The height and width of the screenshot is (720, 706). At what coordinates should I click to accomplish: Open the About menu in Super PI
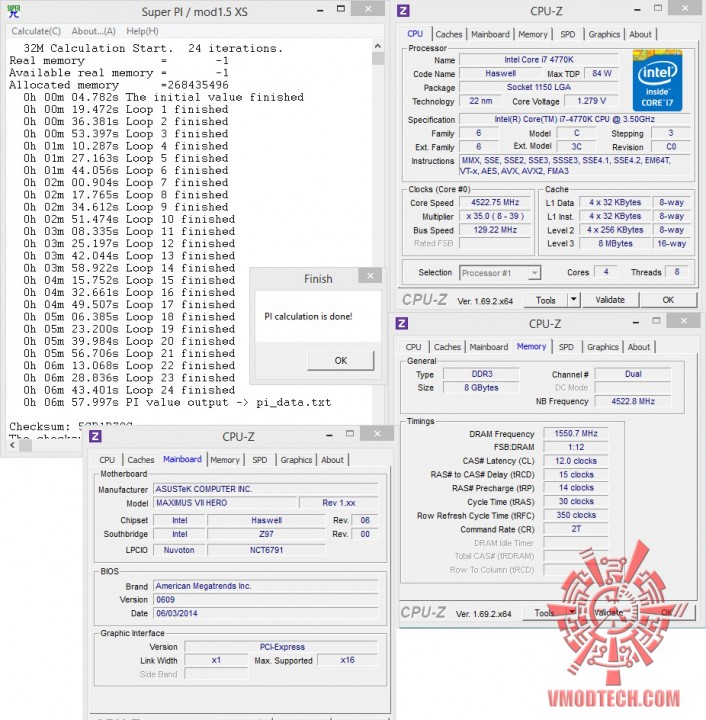(x=93, y=31)
